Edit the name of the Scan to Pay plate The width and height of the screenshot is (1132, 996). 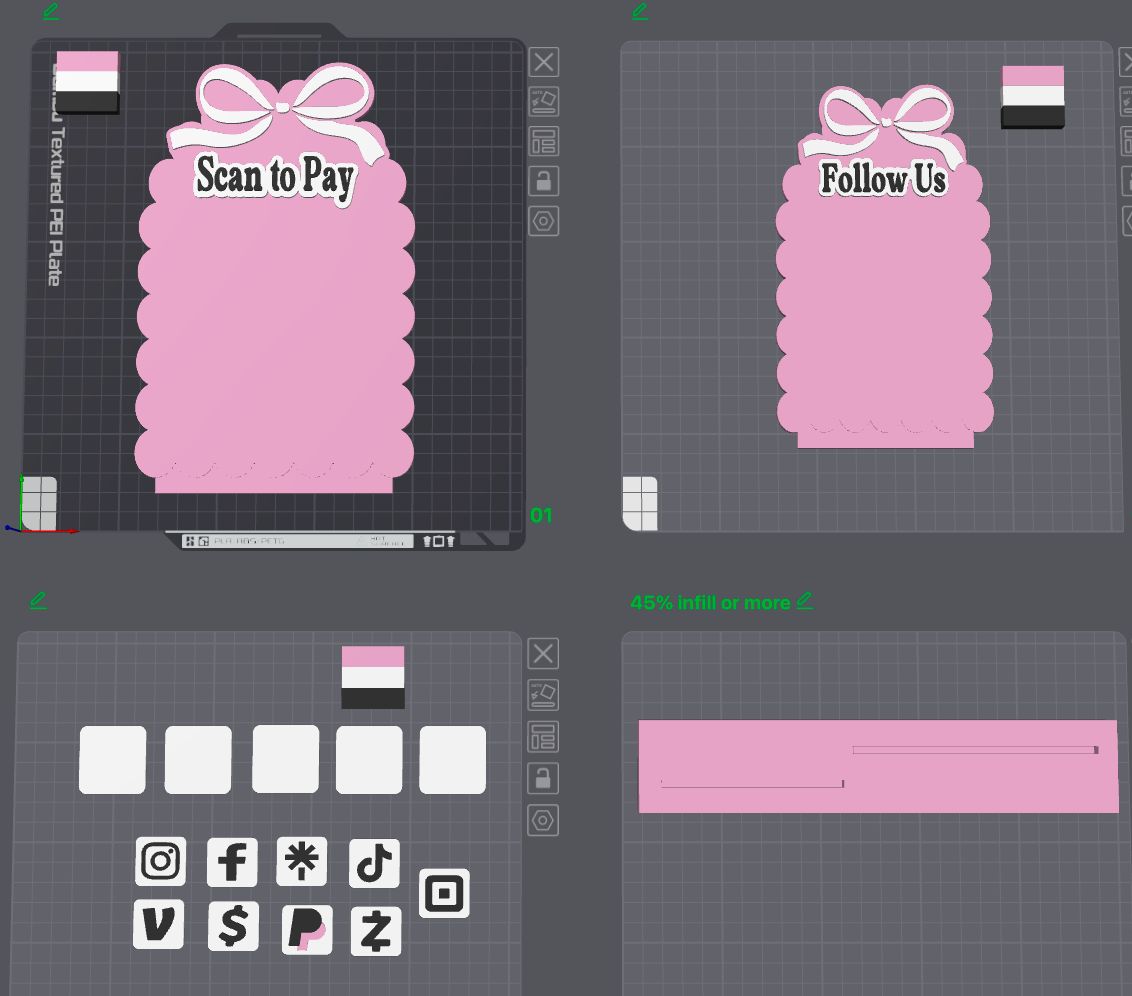(51, 11)
